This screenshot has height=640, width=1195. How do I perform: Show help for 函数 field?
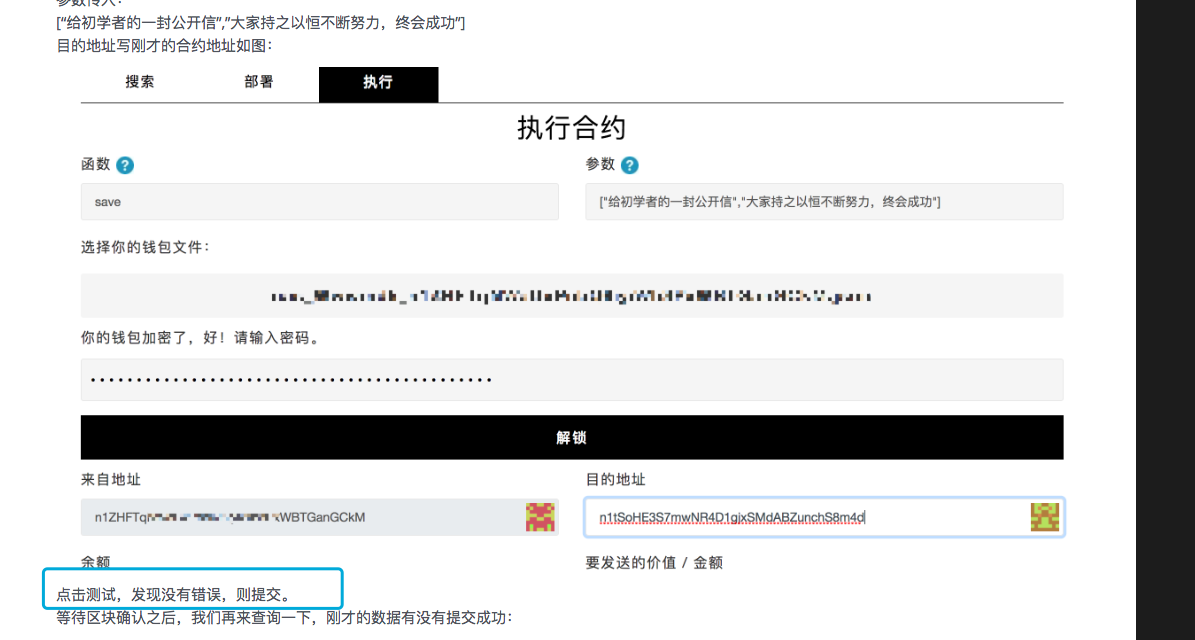point(125,165)
